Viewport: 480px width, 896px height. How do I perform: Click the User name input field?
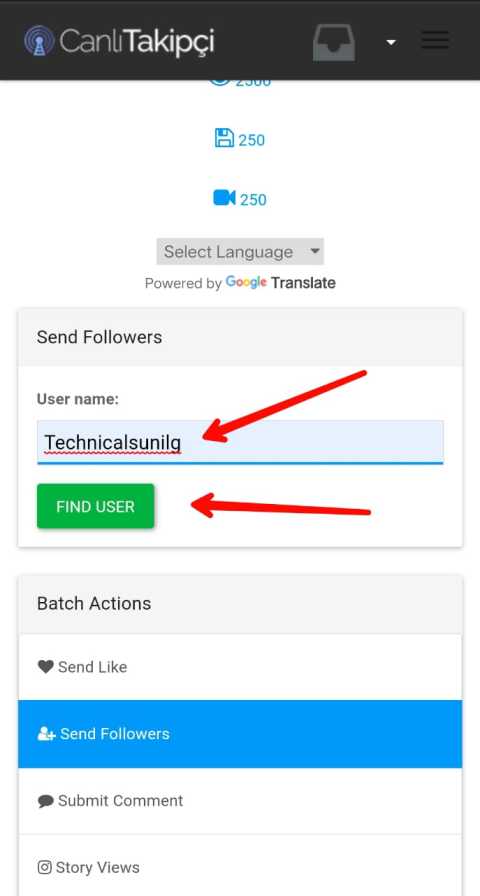[240, 442]
